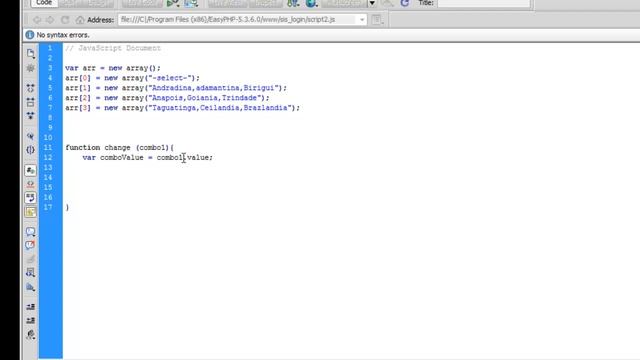The height and width of the screenshot is (360, 640).
Task: Go to home in address toolbar
Action: coord(80,20)
